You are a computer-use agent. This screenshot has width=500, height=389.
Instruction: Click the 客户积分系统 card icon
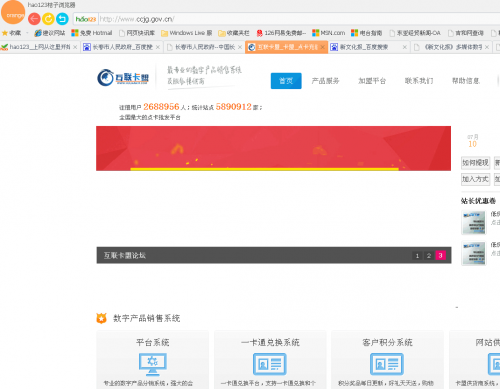[x=387, y=364]
